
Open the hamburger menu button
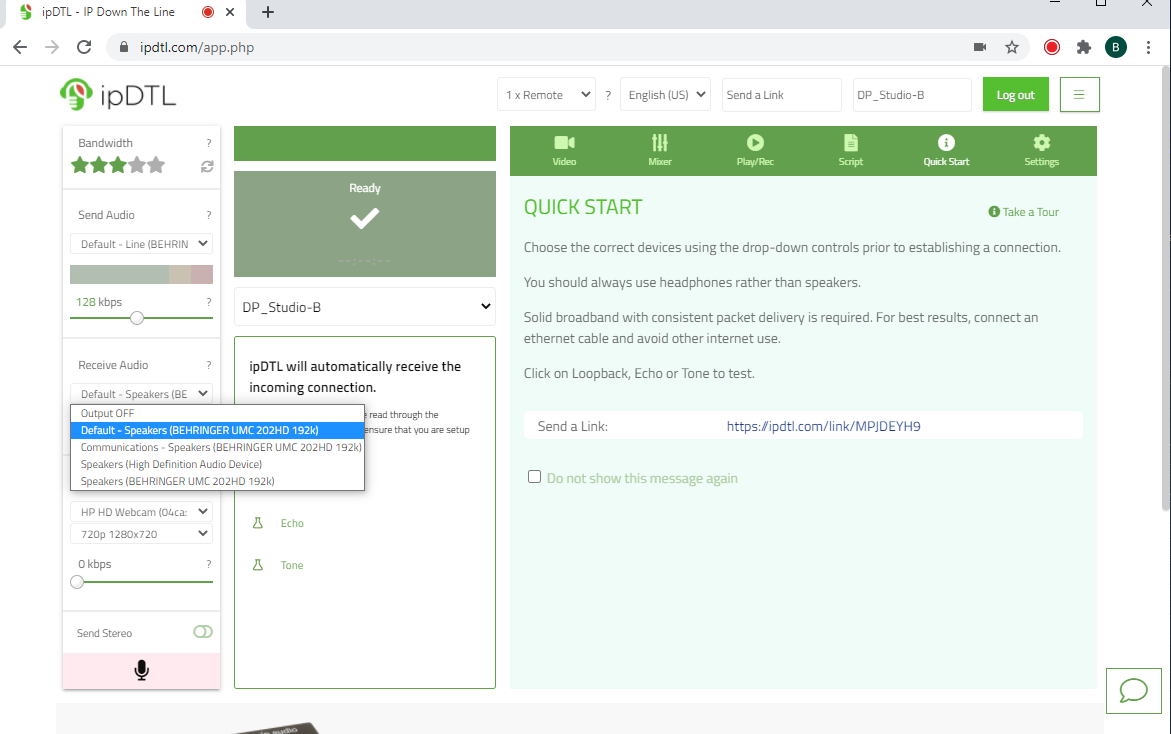1079,95
